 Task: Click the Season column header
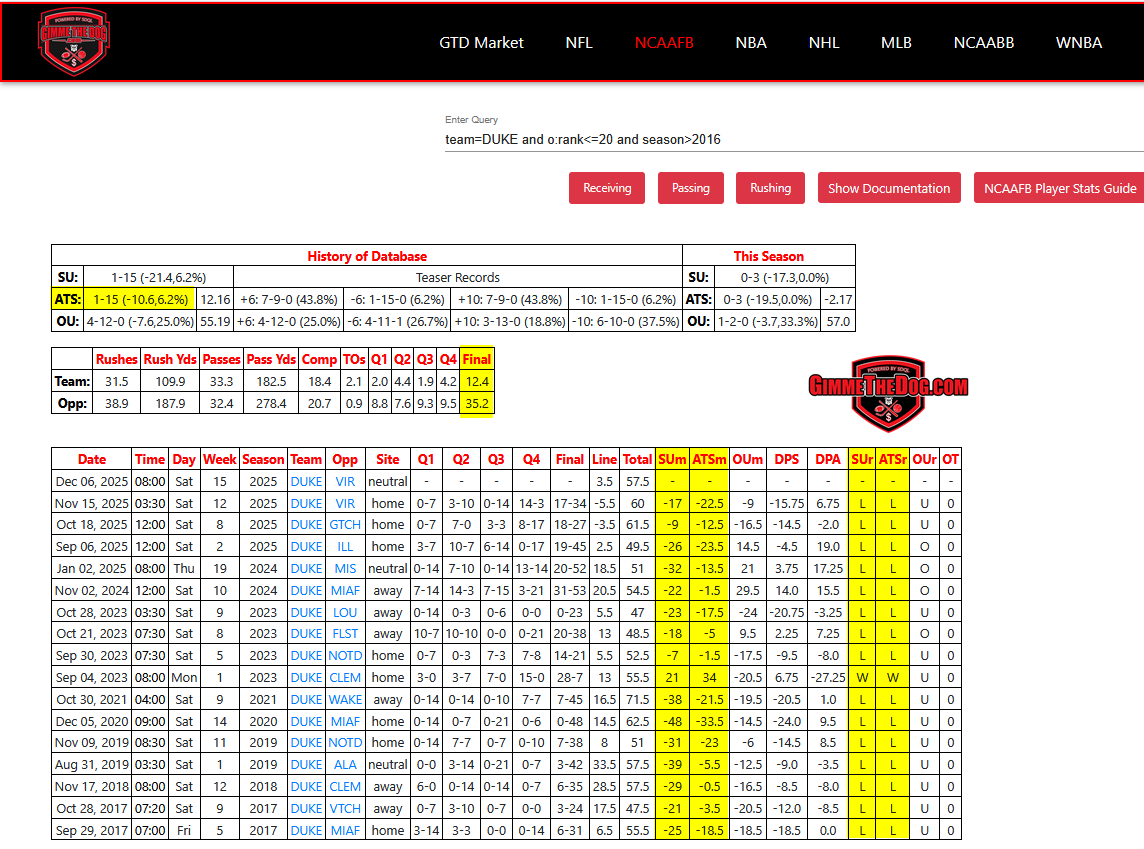point(263,460)
